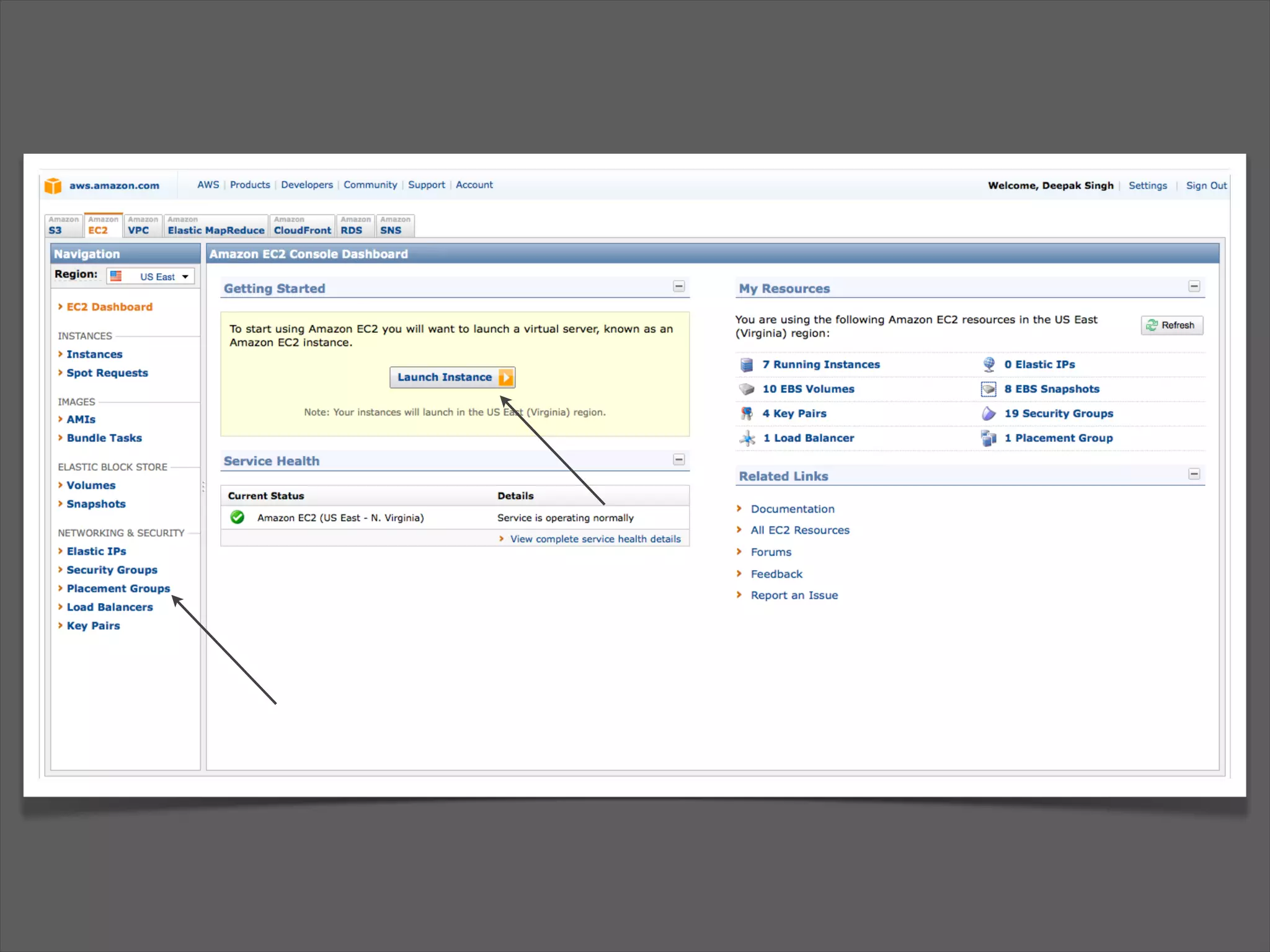1270x952 pixels.
Task: Click the Placement Group icon
Action: point(988,438)
